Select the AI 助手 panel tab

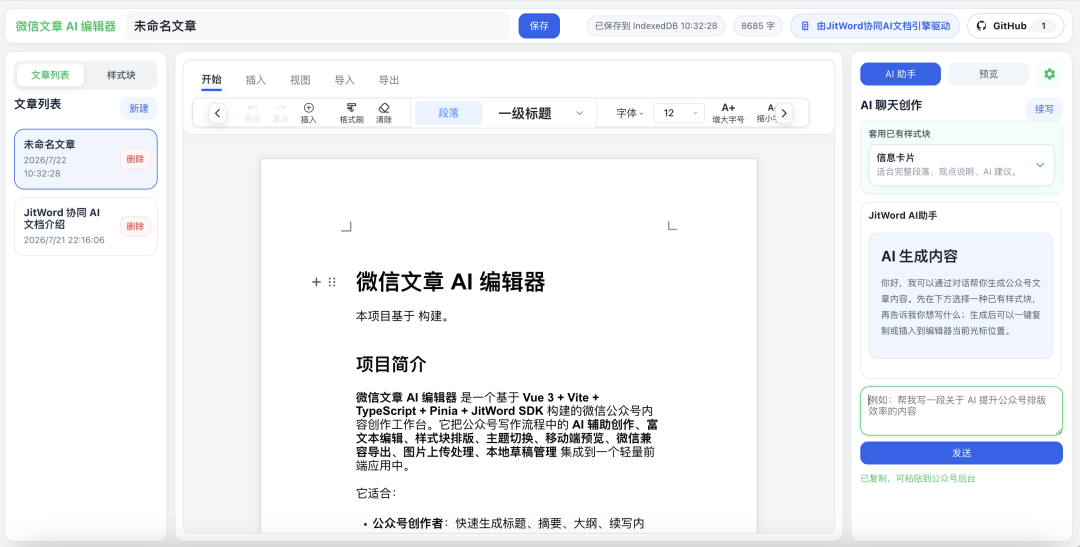point(900,74)
